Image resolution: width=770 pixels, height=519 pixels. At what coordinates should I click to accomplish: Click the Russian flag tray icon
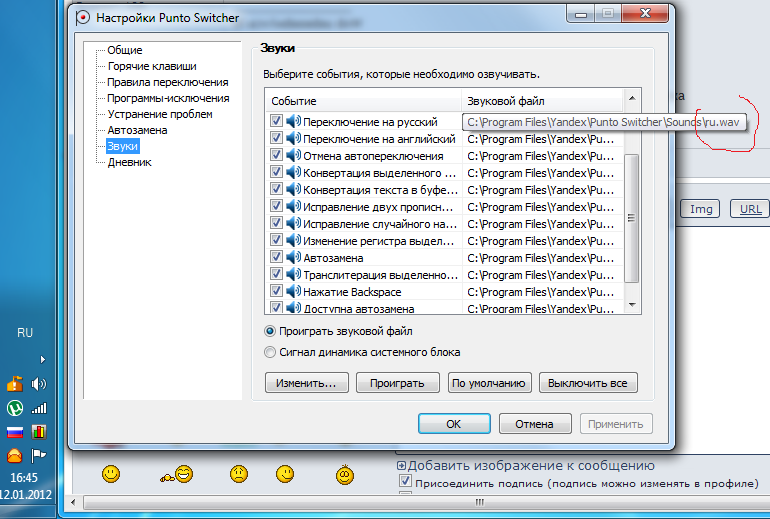click(15, 432)
